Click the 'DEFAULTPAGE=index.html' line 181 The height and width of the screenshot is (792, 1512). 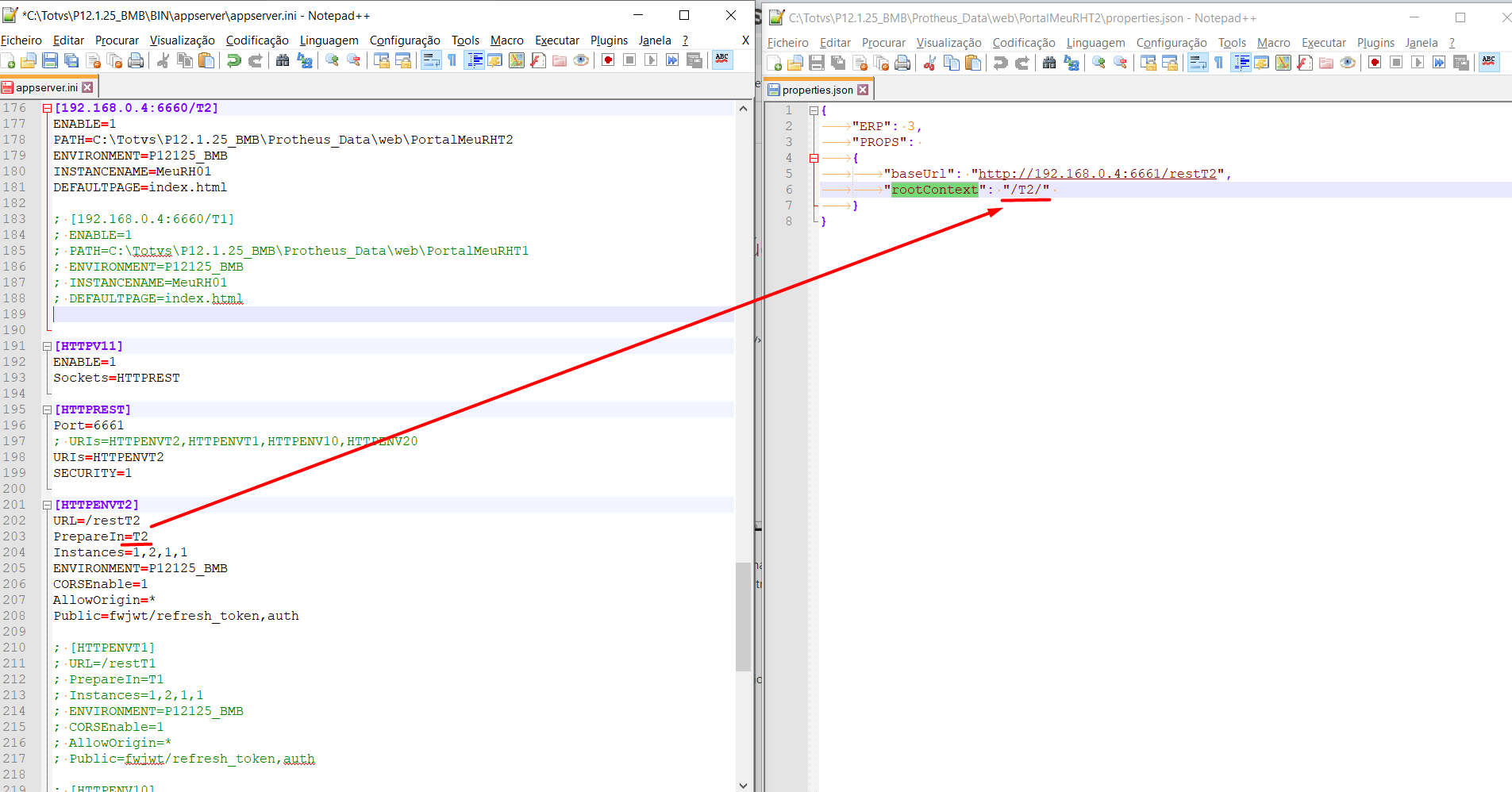click(x=140, y=187)
